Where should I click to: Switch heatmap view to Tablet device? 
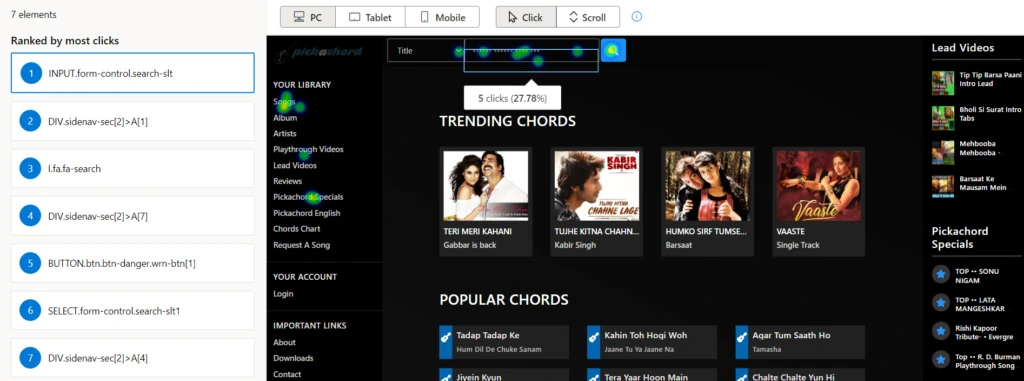coord(370,17)
